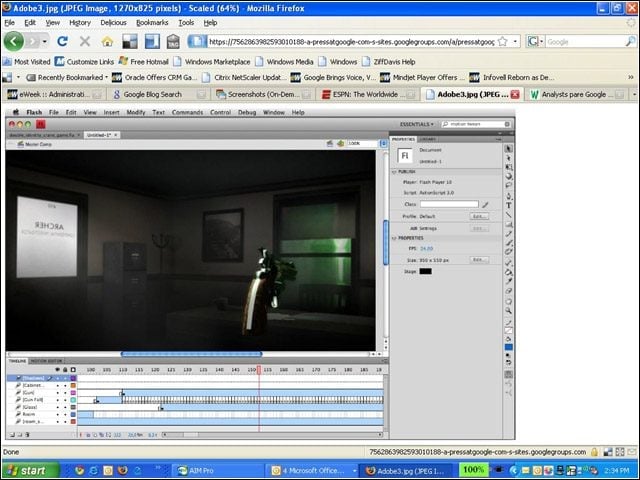Select the Brush tool
640x480 pixels.
[509, 243]
